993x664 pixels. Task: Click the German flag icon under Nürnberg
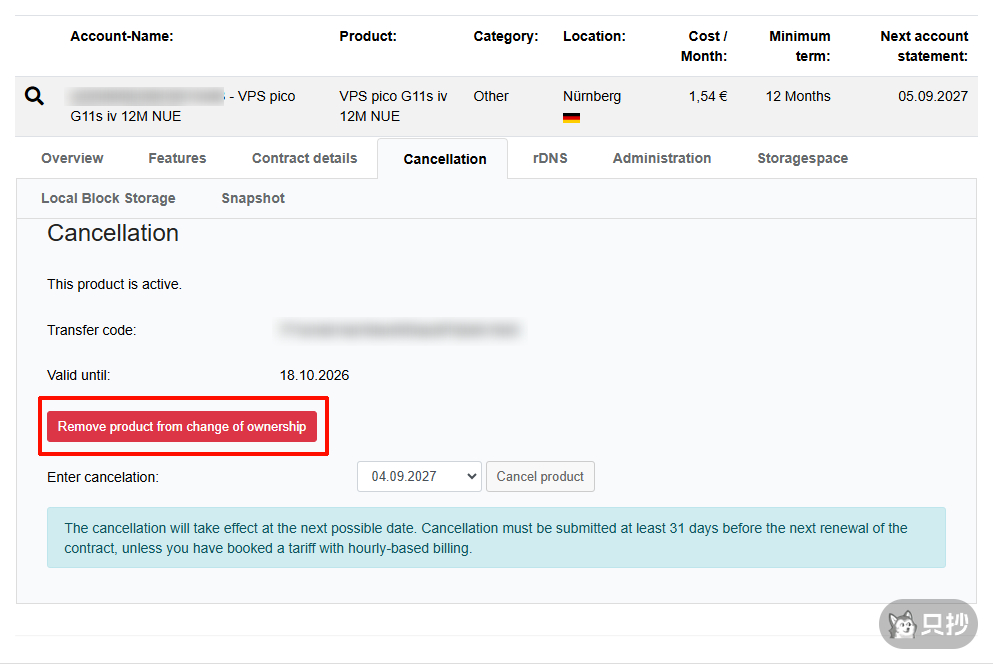571,117
